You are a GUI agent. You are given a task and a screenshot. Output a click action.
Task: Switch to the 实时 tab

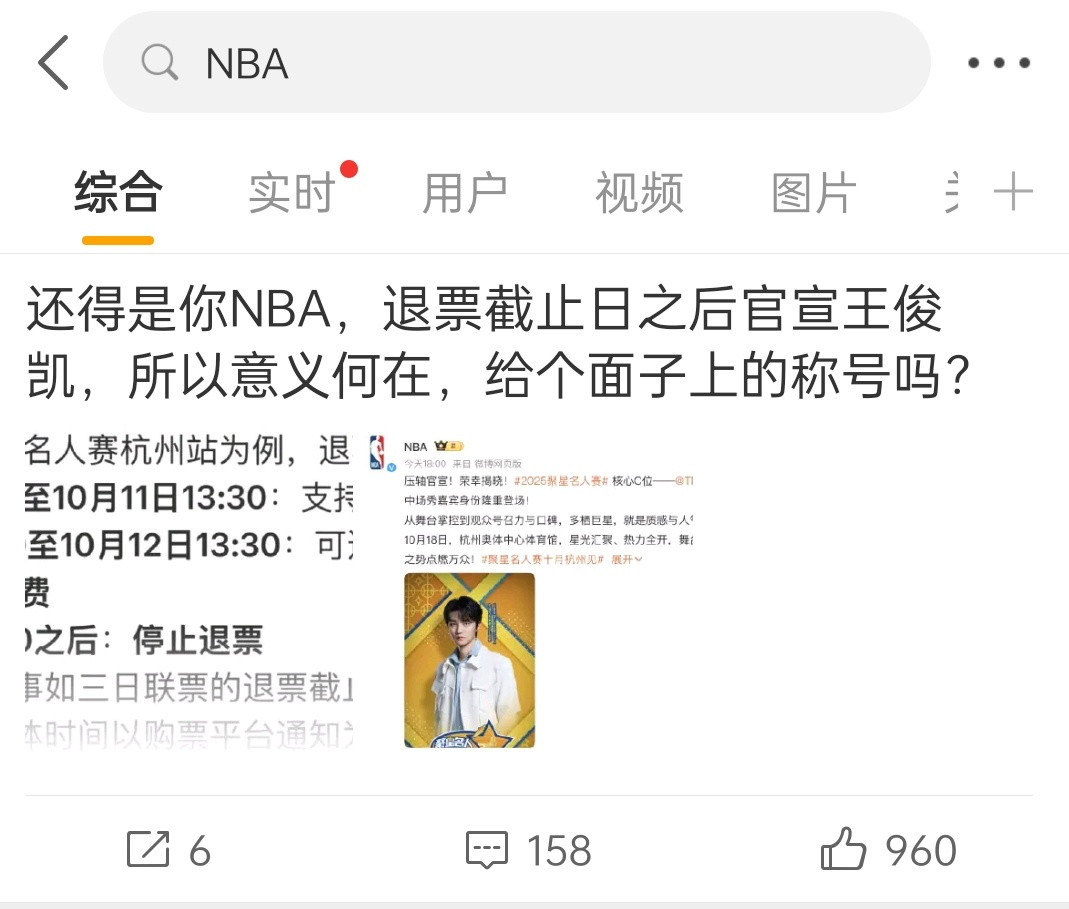(x=292, y=193)
